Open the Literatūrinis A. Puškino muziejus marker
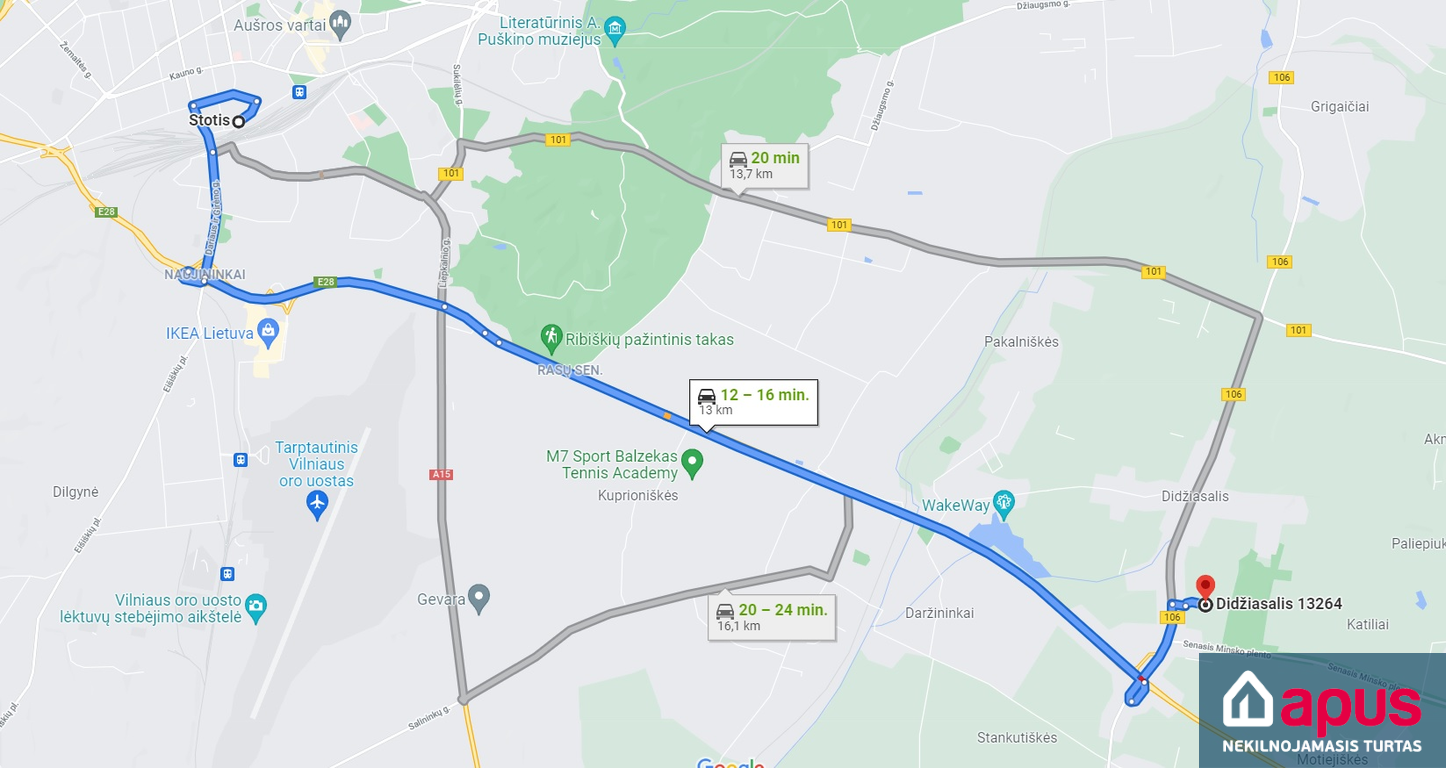The image size is (1446, 768). click(615, 28)
